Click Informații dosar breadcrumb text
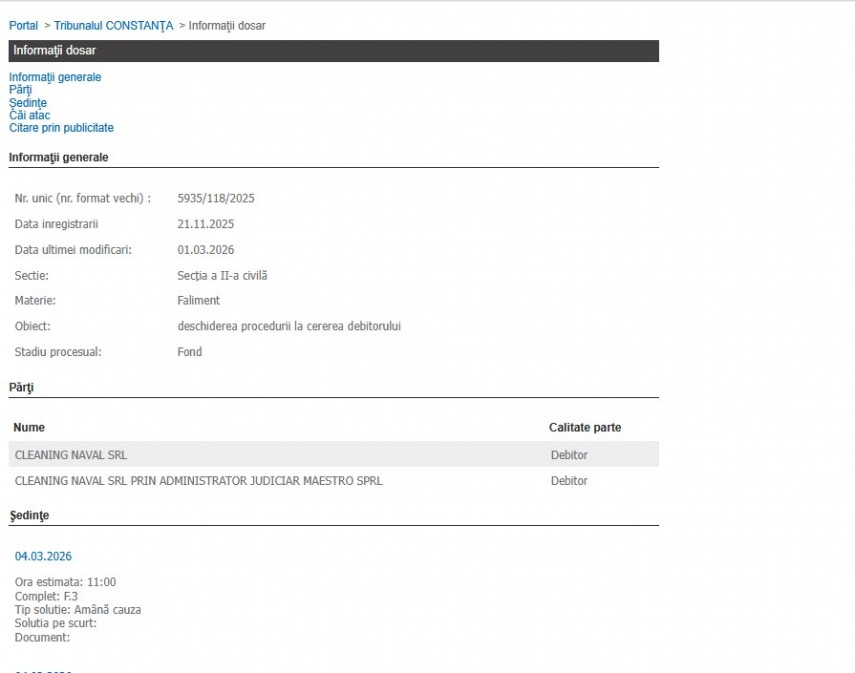 (227, 25)
